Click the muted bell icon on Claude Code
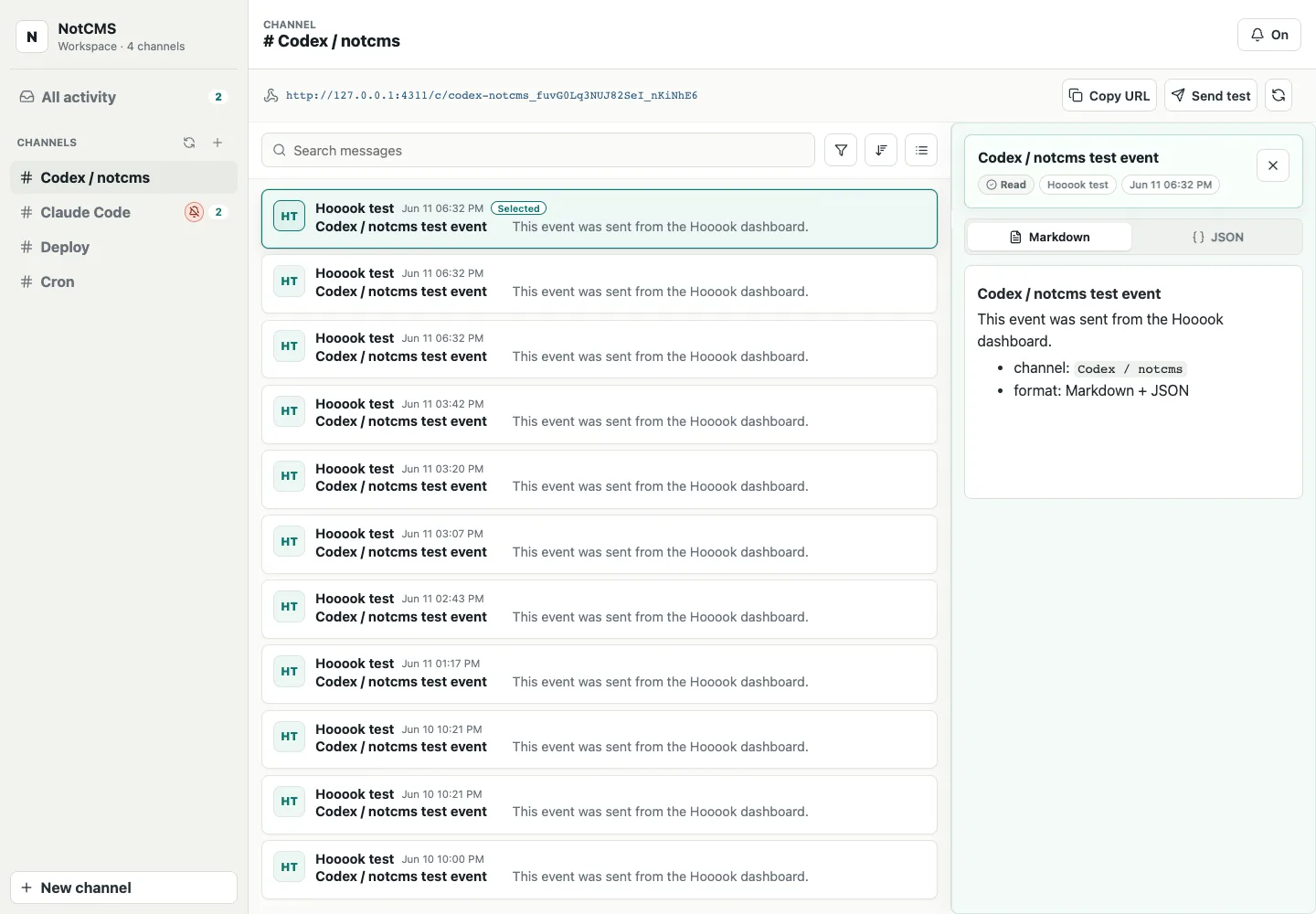 coord(194,212)
